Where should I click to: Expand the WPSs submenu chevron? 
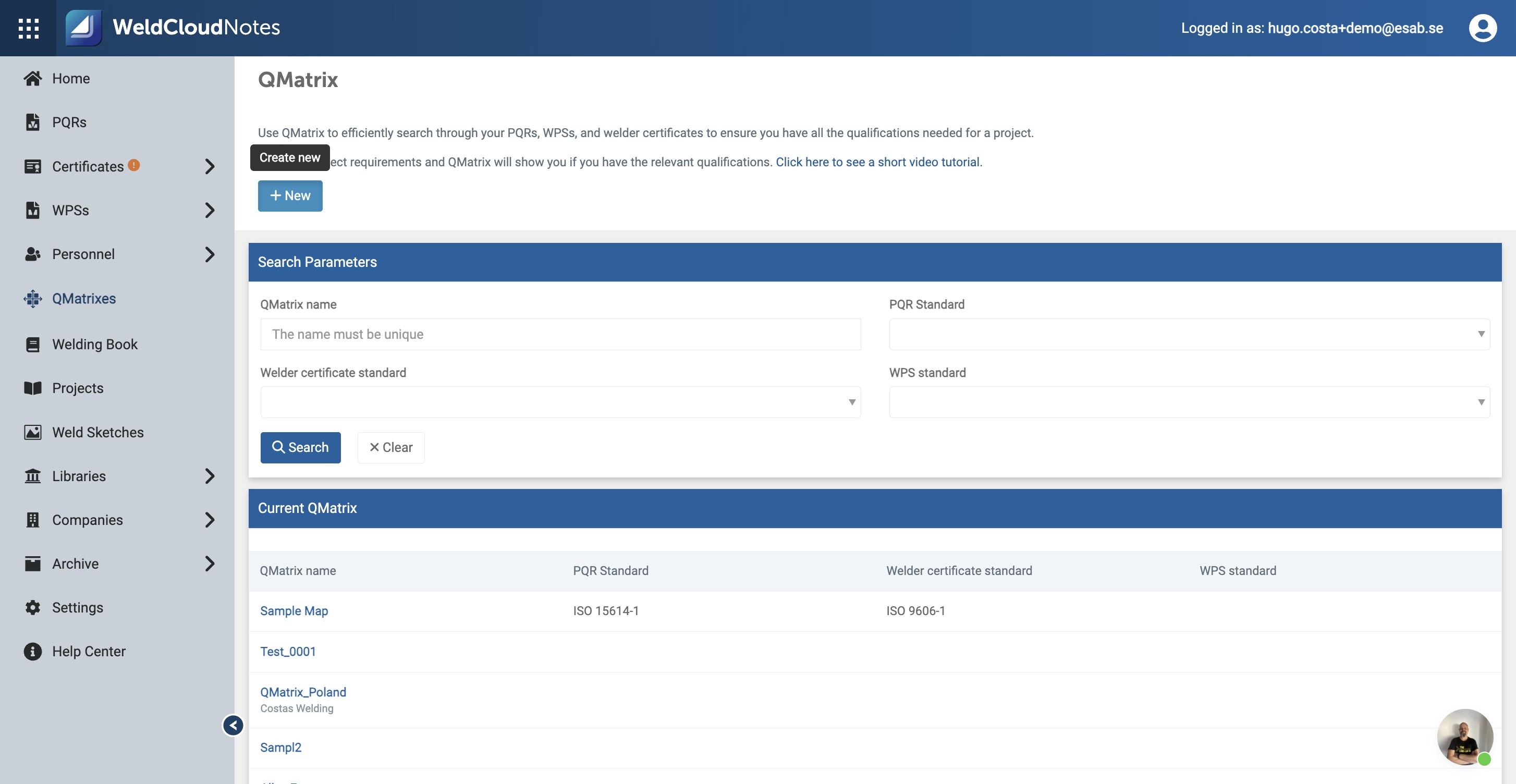(x=210, y=210)
